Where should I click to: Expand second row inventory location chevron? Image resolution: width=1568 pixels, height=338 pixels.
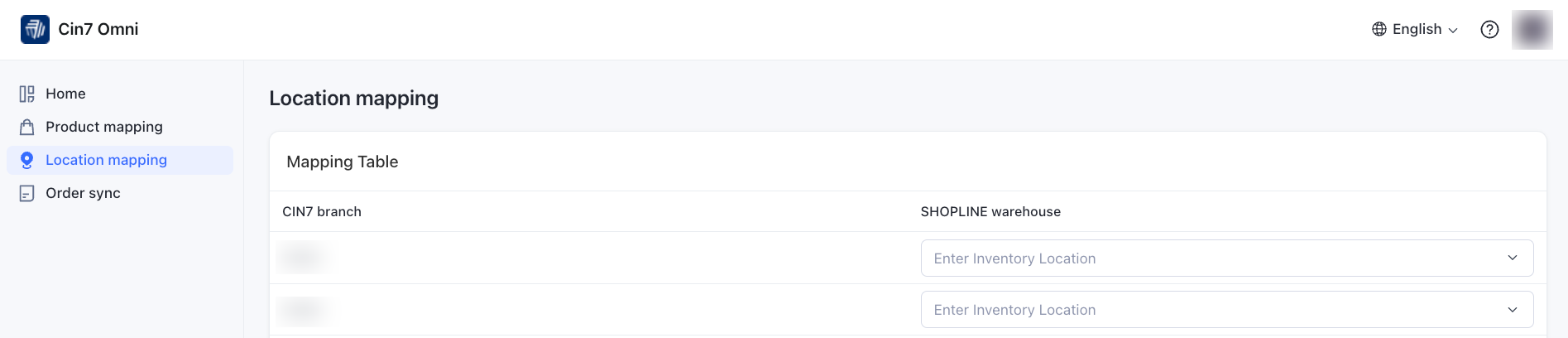[x=1512, y=310]
